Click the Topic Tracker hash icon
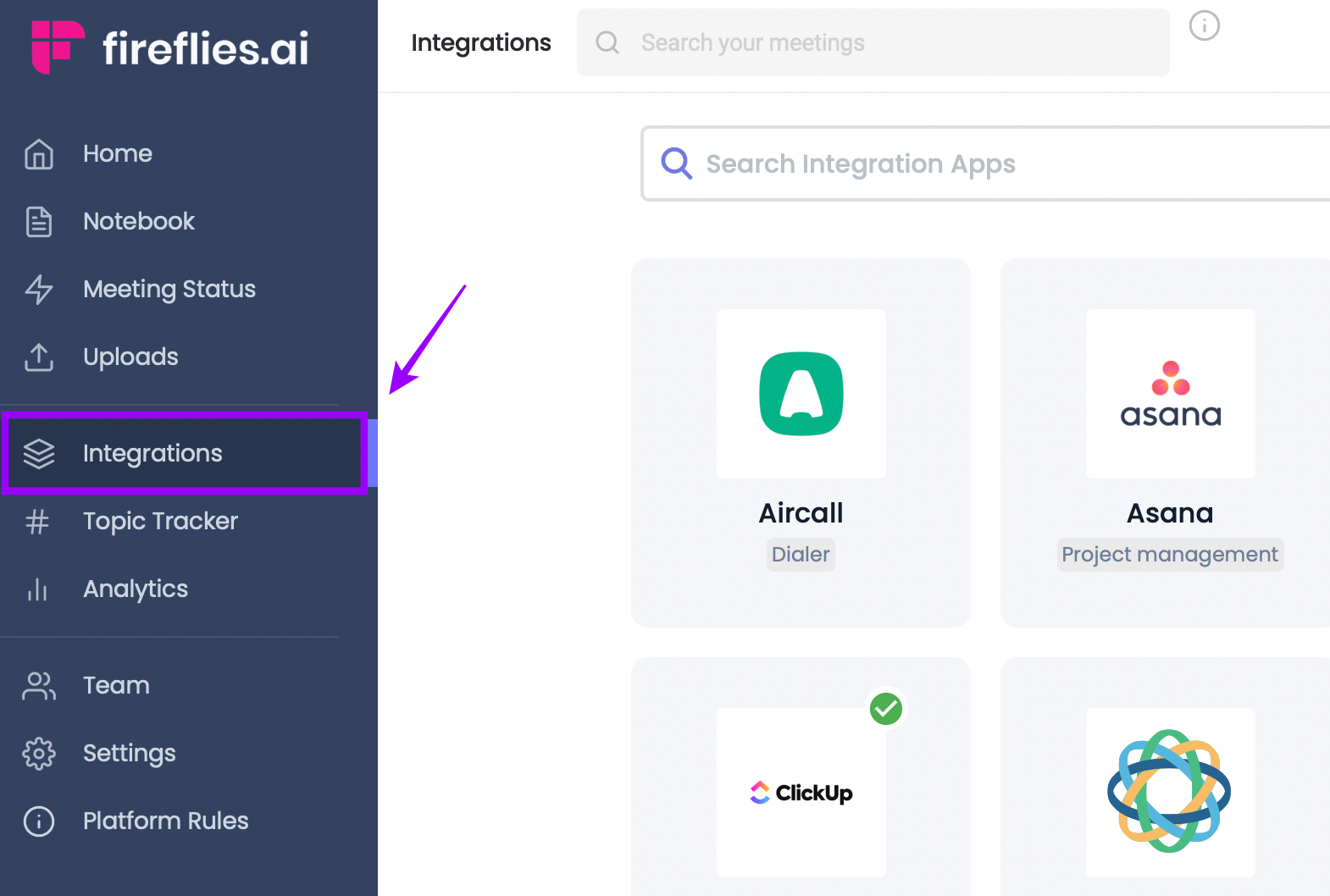 (37, 521)
